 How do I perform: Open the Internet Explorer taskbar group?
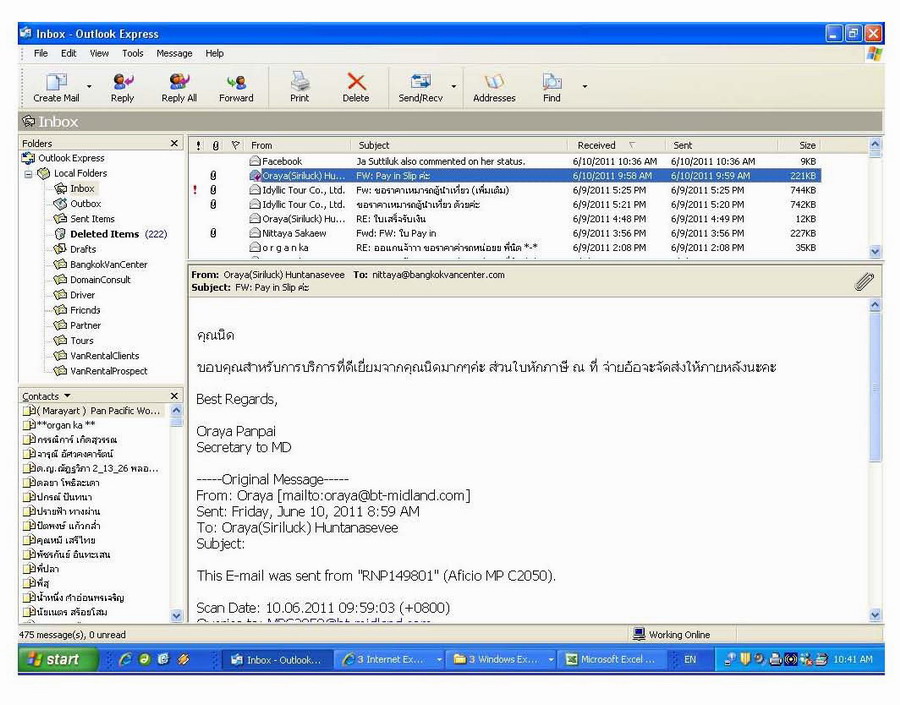click(x=389, y=660)
